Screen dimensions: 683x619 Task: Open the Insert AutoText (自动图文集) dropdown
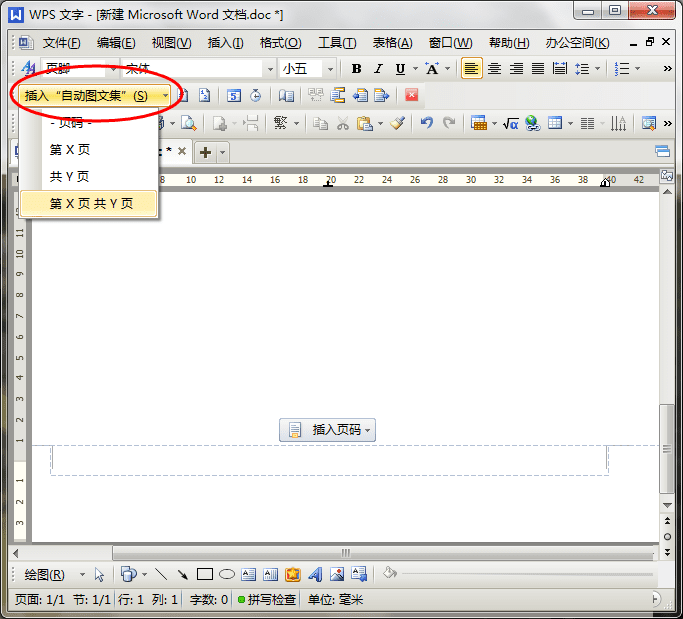[x=95, y=95]
